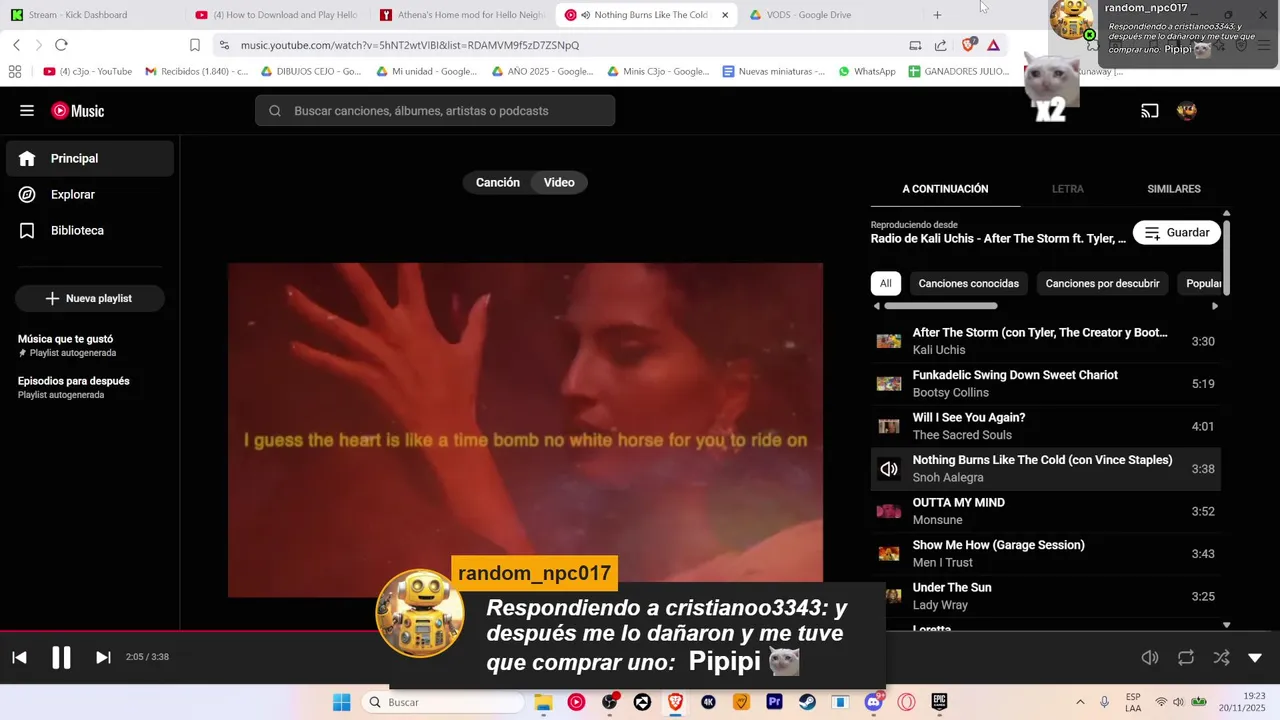The width and height of the screenshot is (1280, 720).
Task: Open the Windows Start menu
Action: point(341,702)
